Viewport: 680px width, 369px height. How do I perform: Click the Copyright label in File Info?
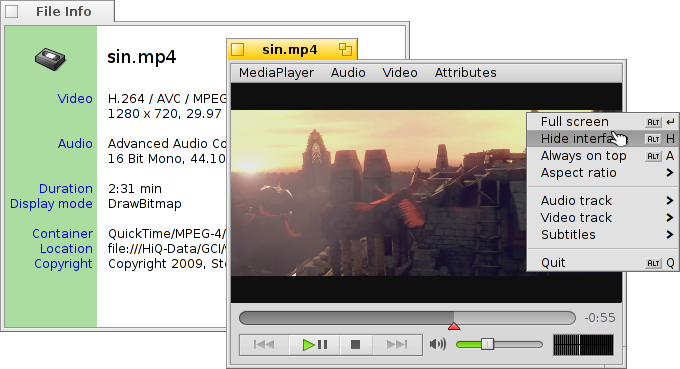(63, 264)
